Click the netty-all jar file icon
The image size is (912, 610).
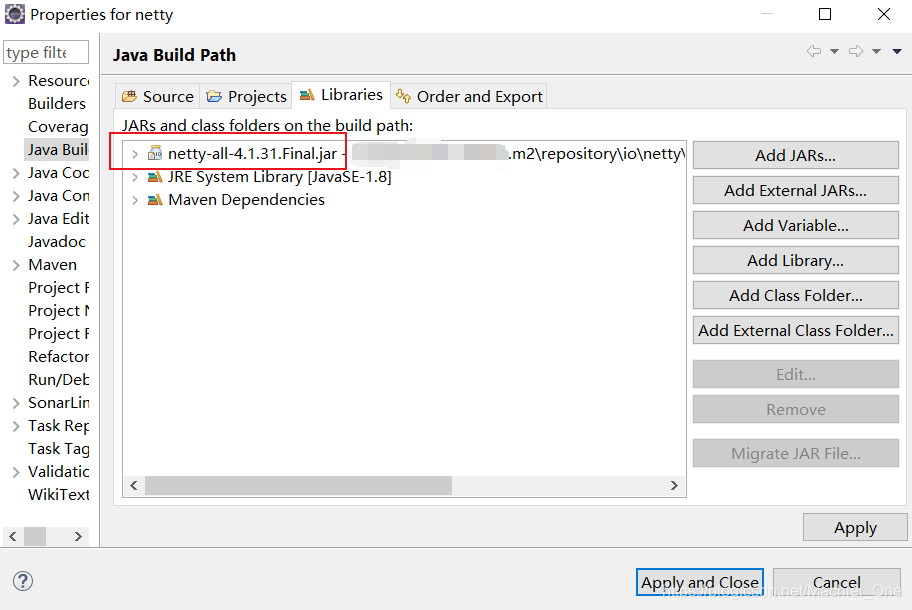pyautogui.click(x=155, y=153)
